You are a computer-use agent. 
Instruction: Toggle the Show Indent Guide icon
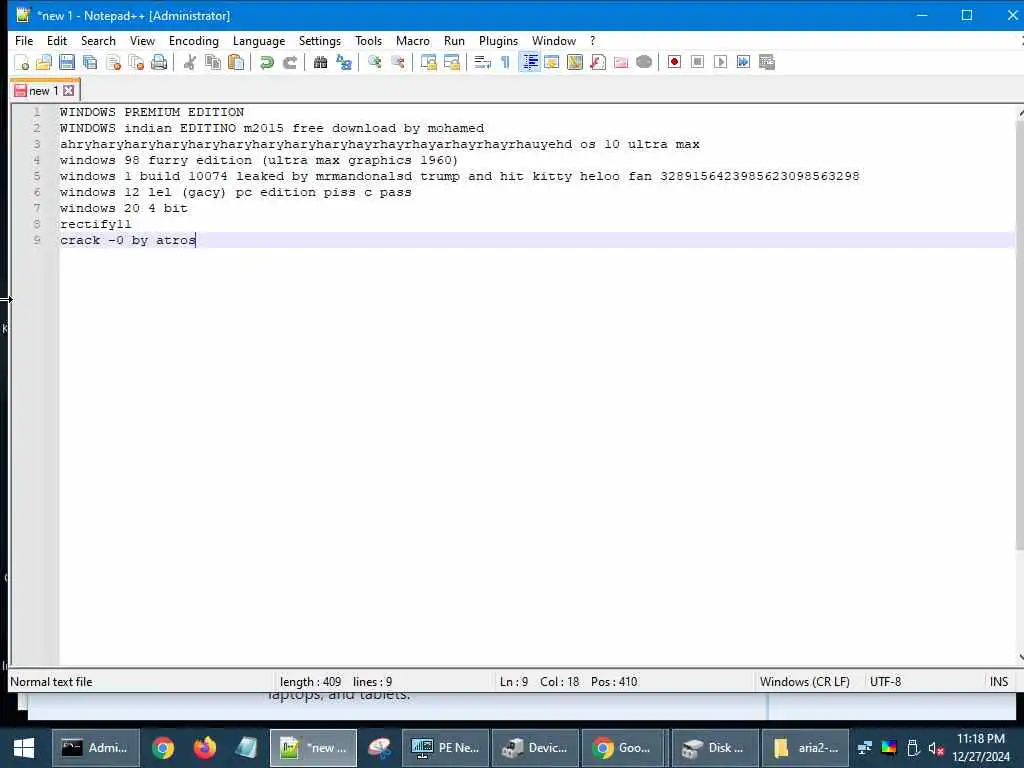(530, 62)
